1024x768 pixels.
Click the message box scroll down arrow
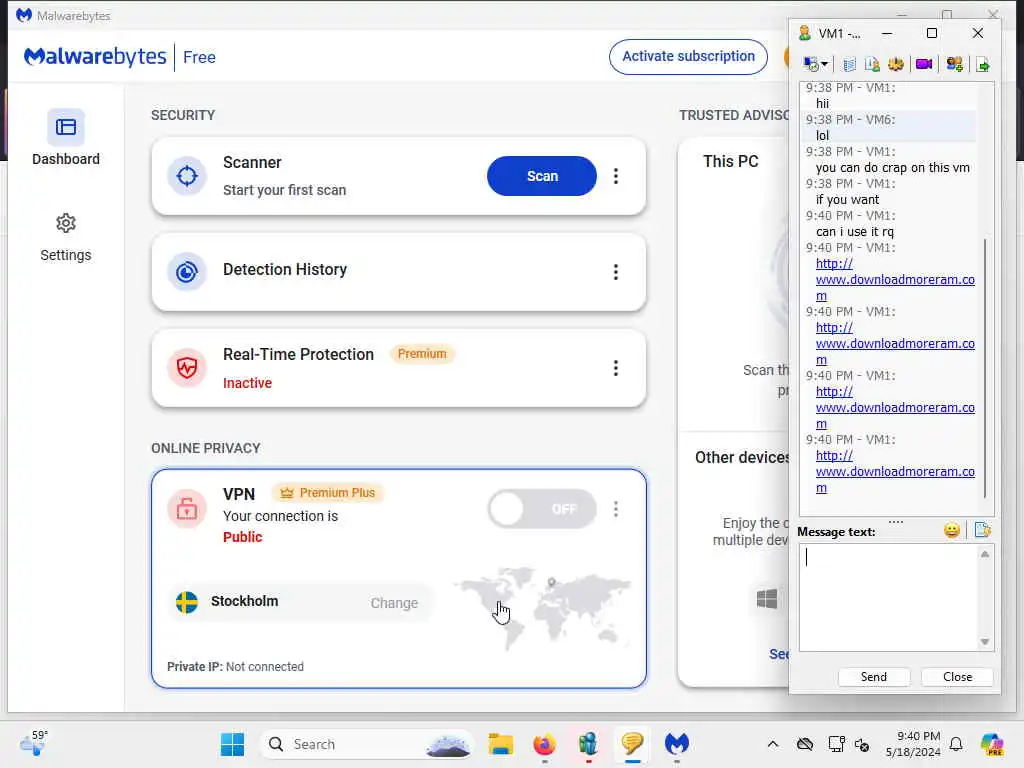click(x=985, y=642)
